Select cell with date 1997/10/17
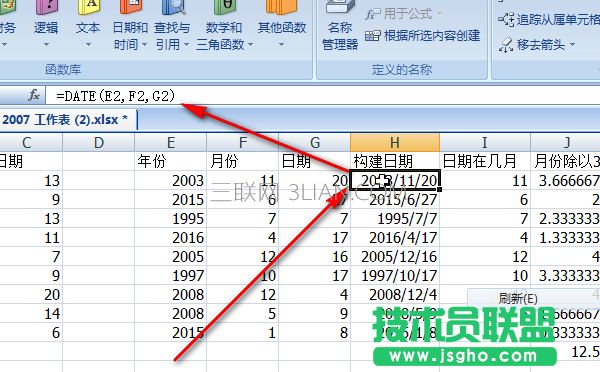The height and width of the screenshot is (372, 600). pos(395,276)
